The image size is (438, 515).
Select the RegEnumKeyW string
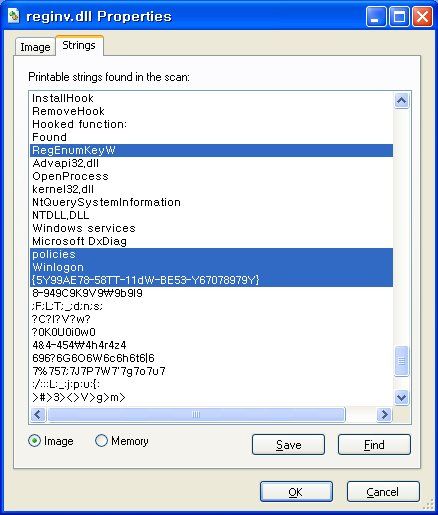[212, 150]
